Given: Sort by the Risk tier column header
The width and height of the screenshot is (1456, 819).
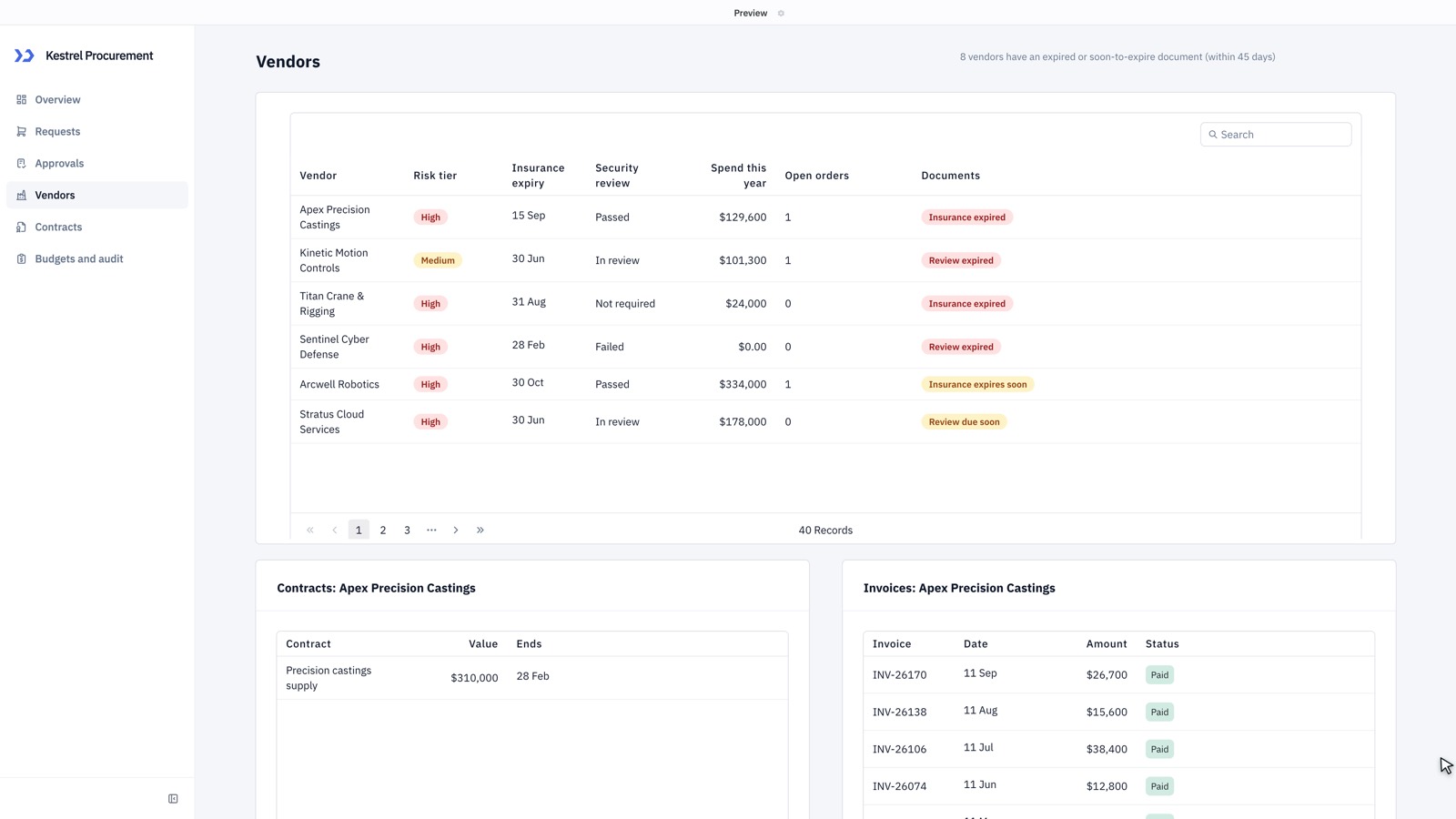Looking at the screenshot, I should pos(435,176).
